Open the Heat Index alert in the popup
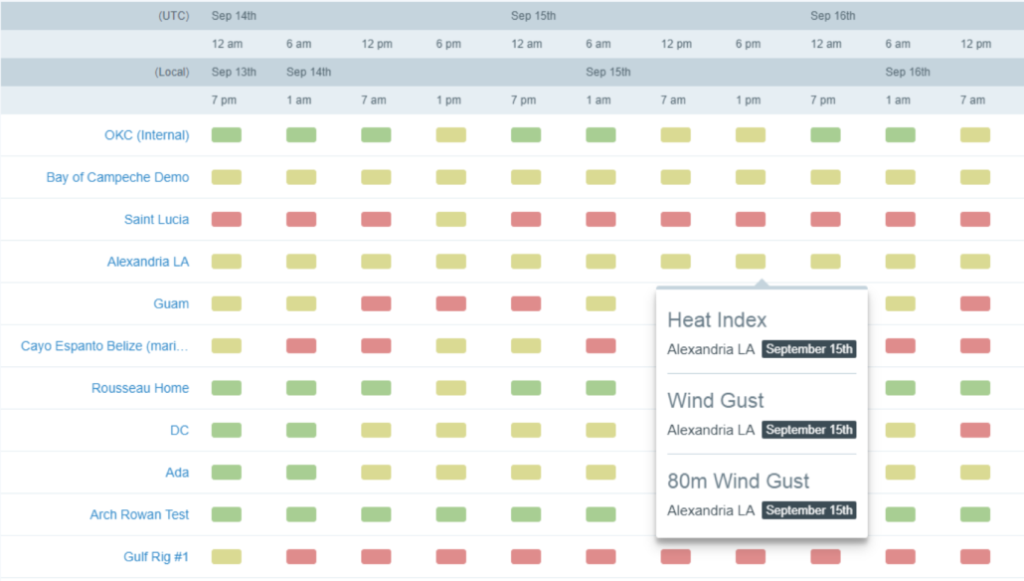 tap(717, 320)
